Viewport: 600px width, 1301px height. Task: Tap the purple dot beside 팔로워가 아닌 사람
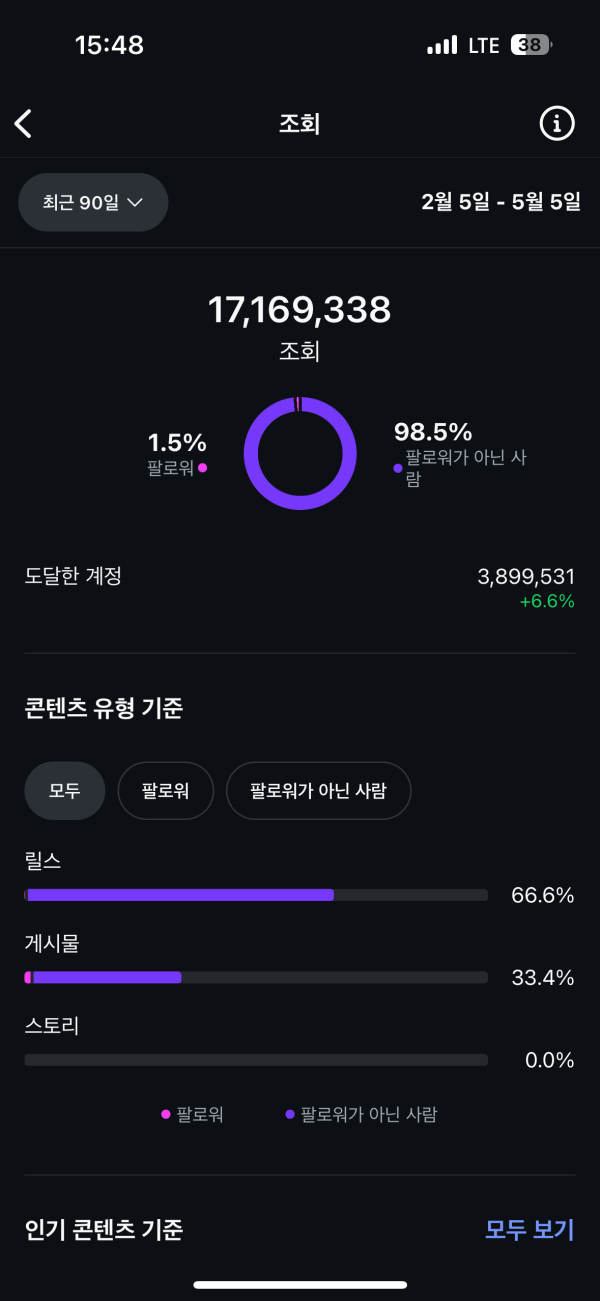(x=398, y=467)
